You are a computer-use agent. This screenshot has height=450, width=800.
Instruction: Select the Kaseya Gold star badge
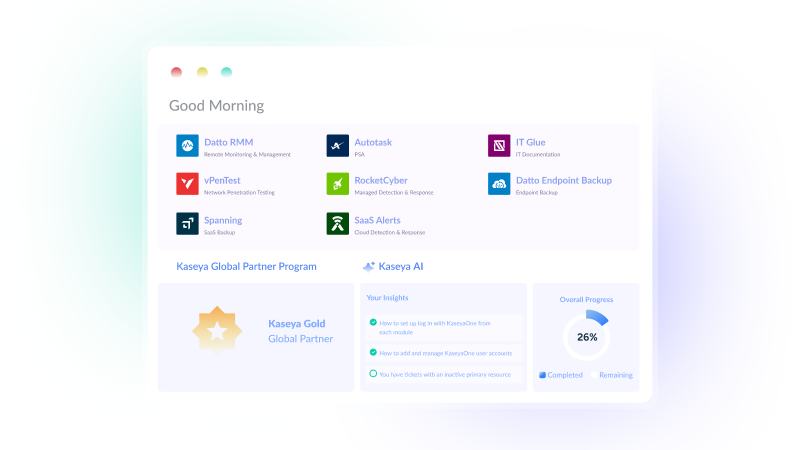tap(217, 330)
